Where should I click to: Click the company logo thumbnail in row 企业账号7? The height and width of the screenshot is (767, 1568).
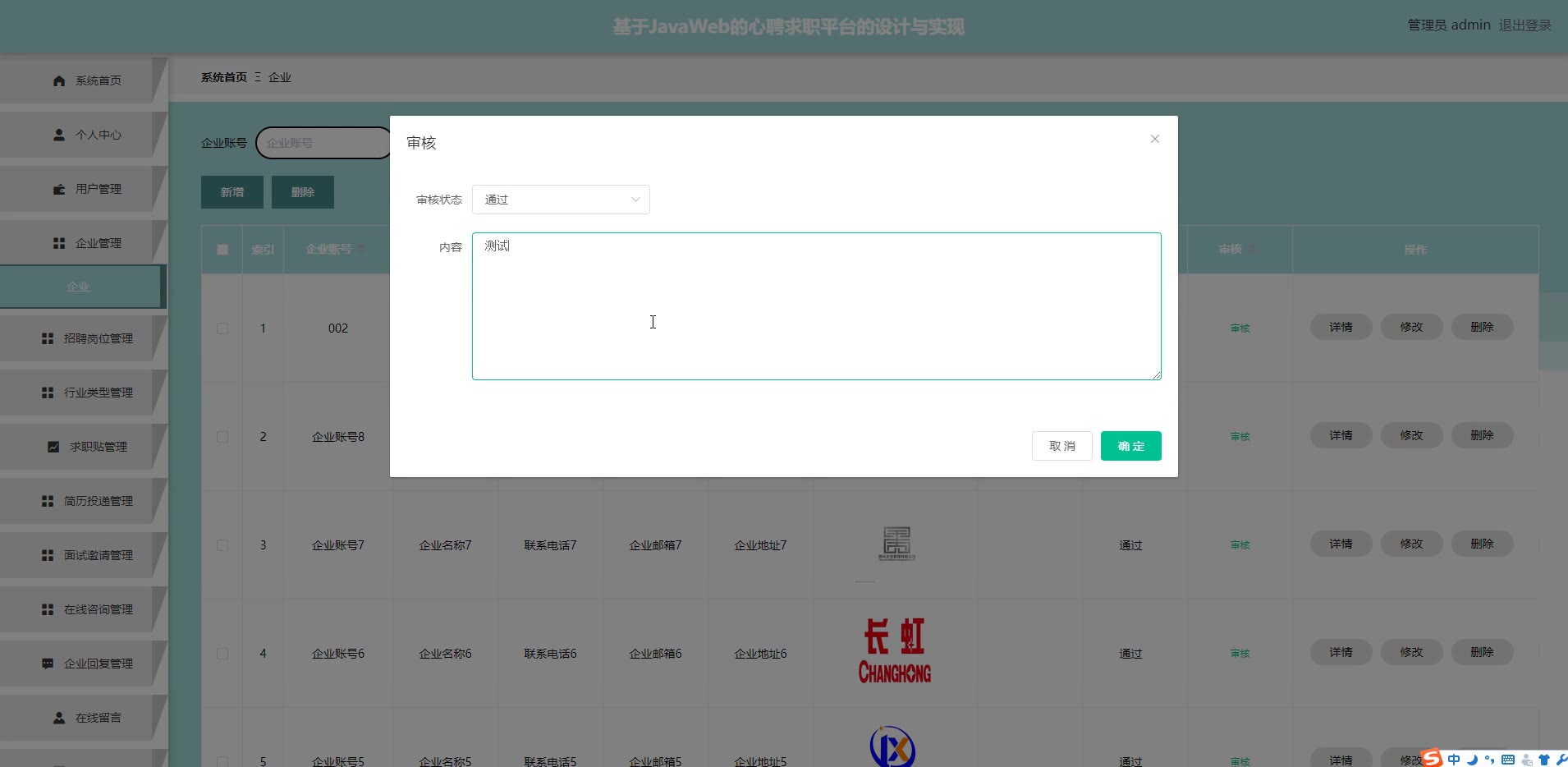tap(896, 544)
